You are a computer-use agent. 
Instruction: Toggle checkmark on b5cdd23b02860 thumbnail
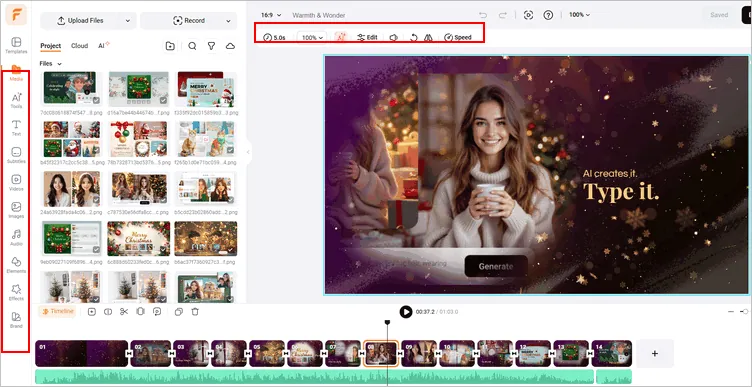pyautogui.click(x=231, y=200)
